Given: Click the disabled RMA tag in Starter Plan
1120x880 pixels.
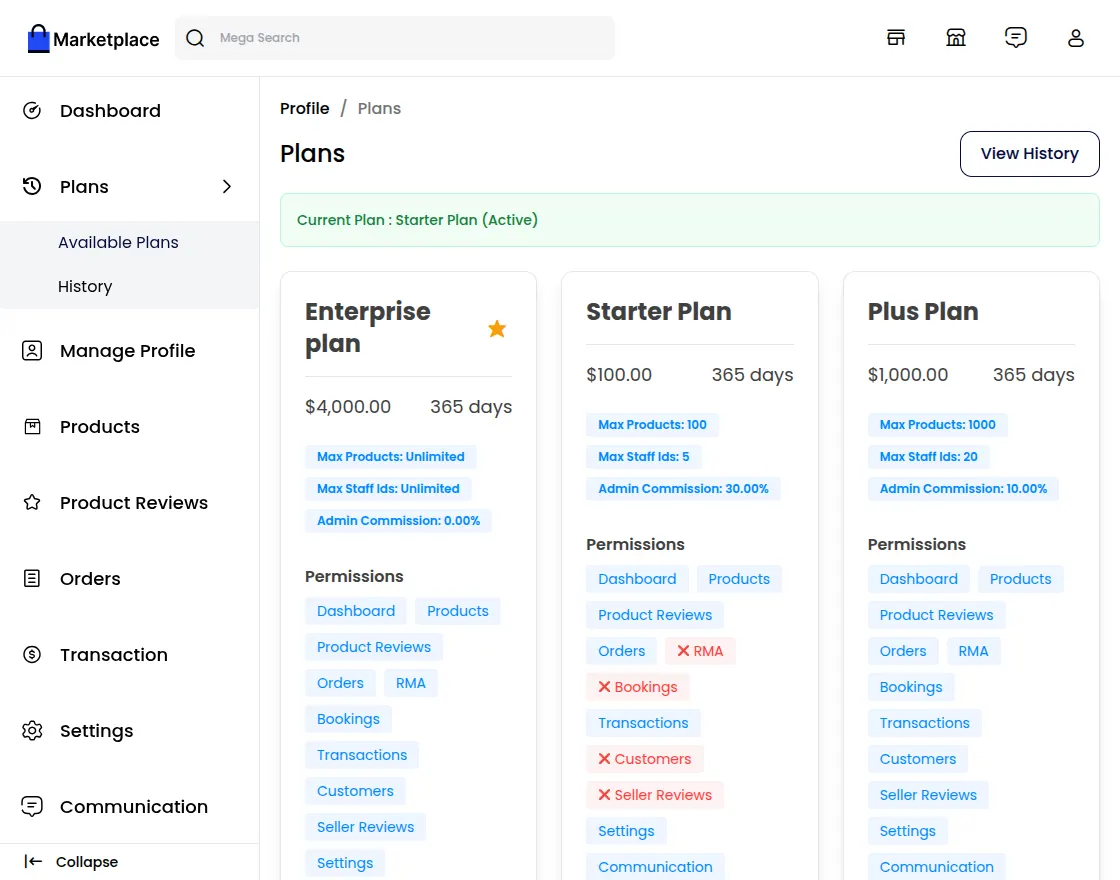Looking at the screenshot, I should pyautogui.click(x=700, y=651).
